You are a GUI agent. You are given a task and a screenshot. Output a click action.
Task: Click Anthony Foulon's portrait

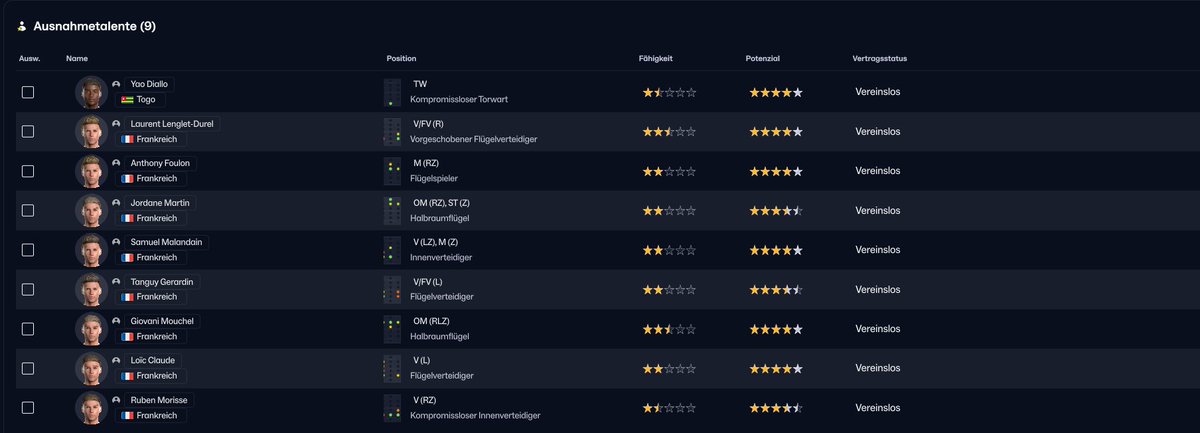click(91, 171)
